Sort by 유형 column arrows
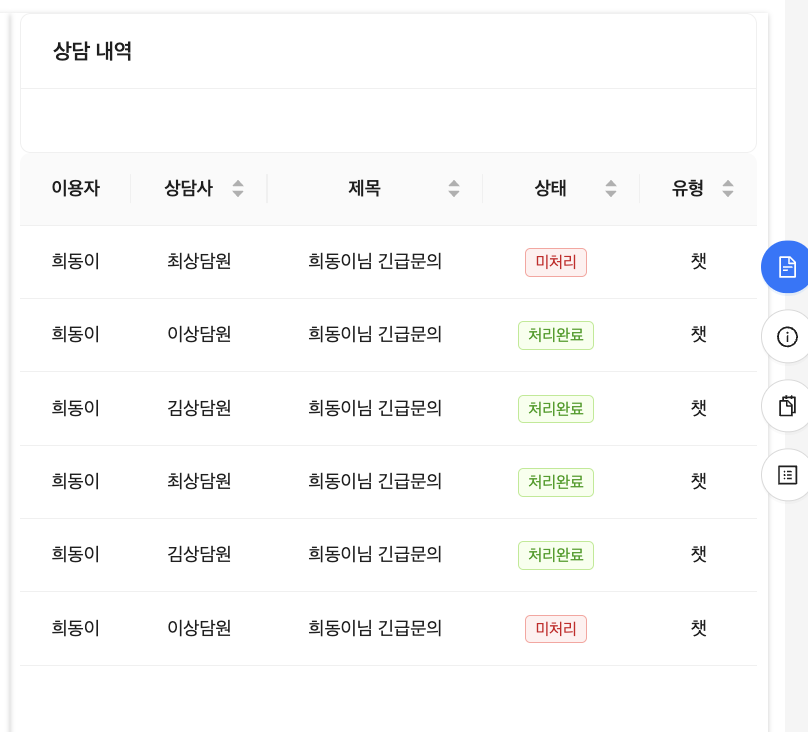Image resolution: width=808 pixels, height=732 pixels. [x=728, y=188]
